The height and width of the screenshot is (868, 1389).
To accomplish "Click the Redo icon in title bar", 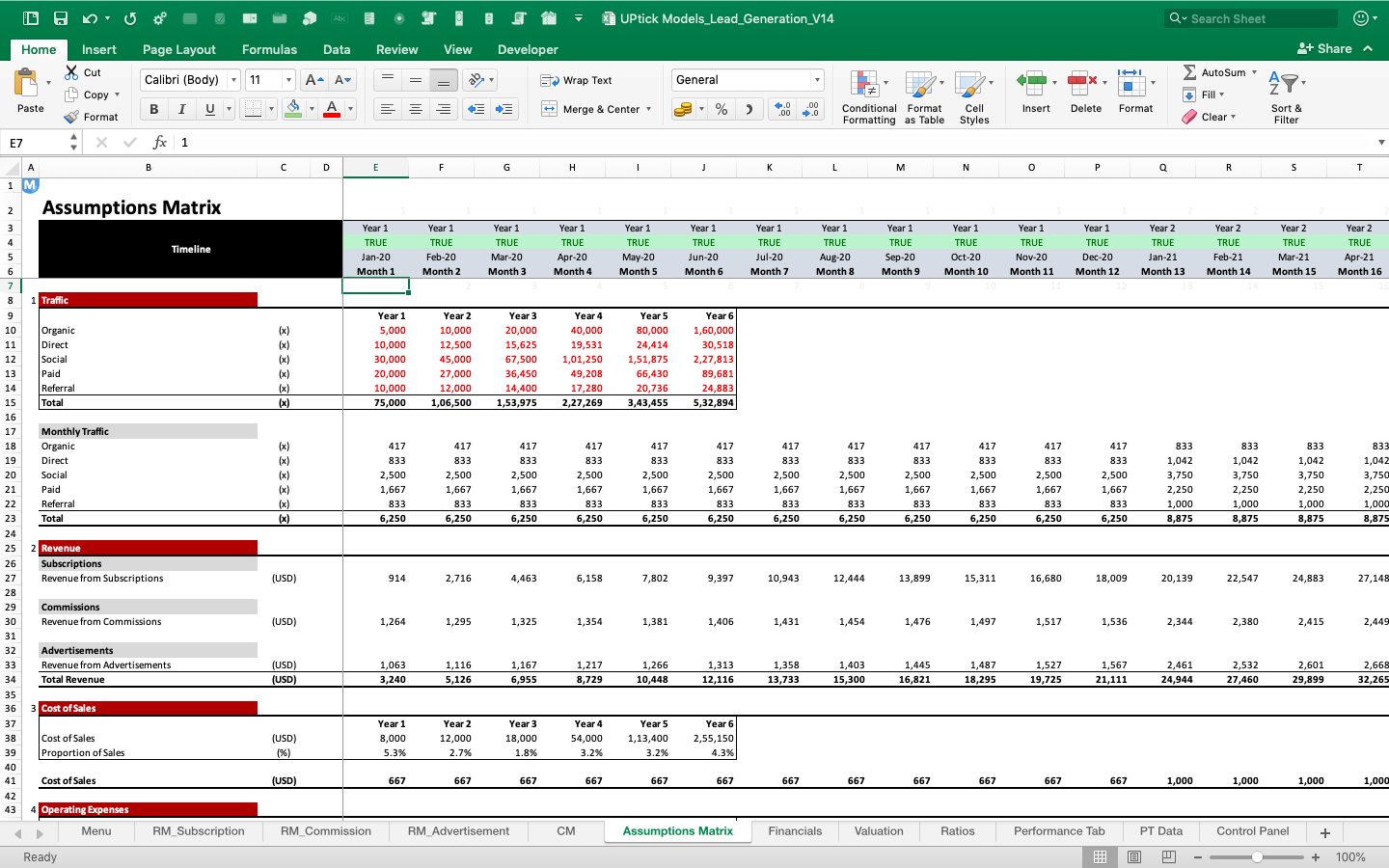I will click(x=130, y=18).
